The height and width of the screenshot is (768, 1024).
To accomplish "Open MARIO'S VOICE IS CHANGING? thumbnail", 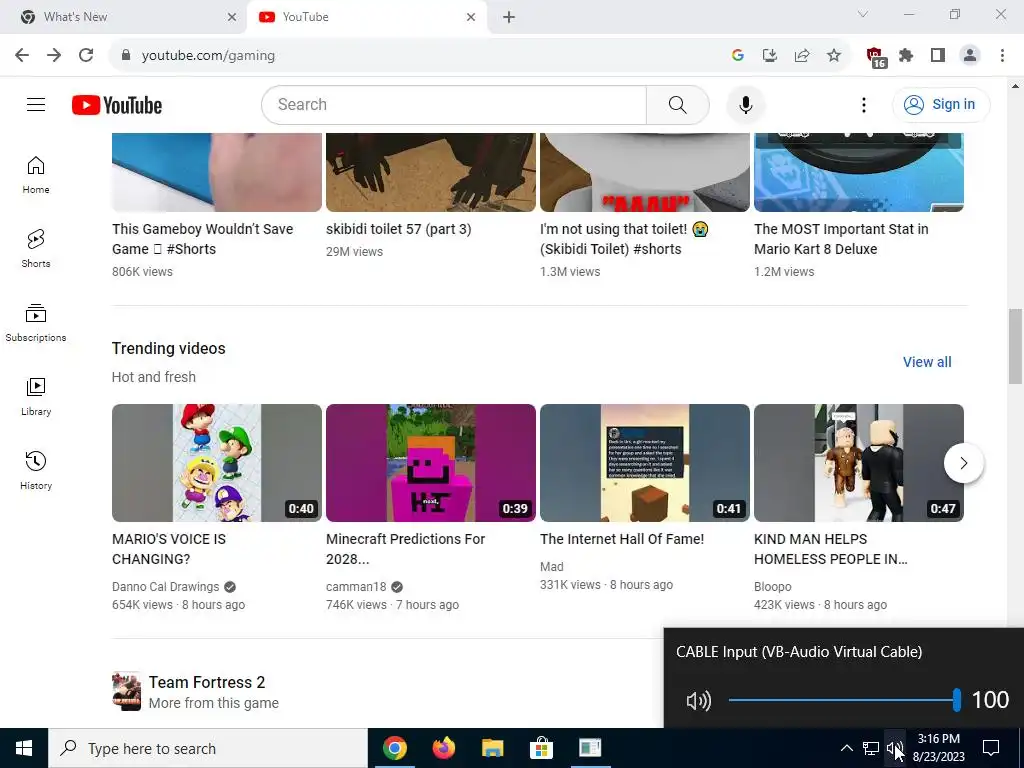I will click(x=217, y=463).
